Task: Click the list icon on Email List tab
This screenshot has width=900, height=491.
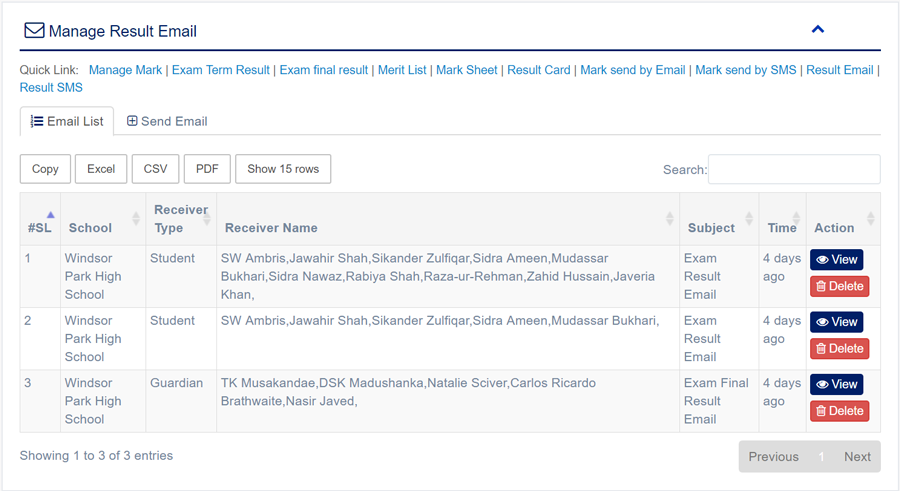Action: [37, 121]
